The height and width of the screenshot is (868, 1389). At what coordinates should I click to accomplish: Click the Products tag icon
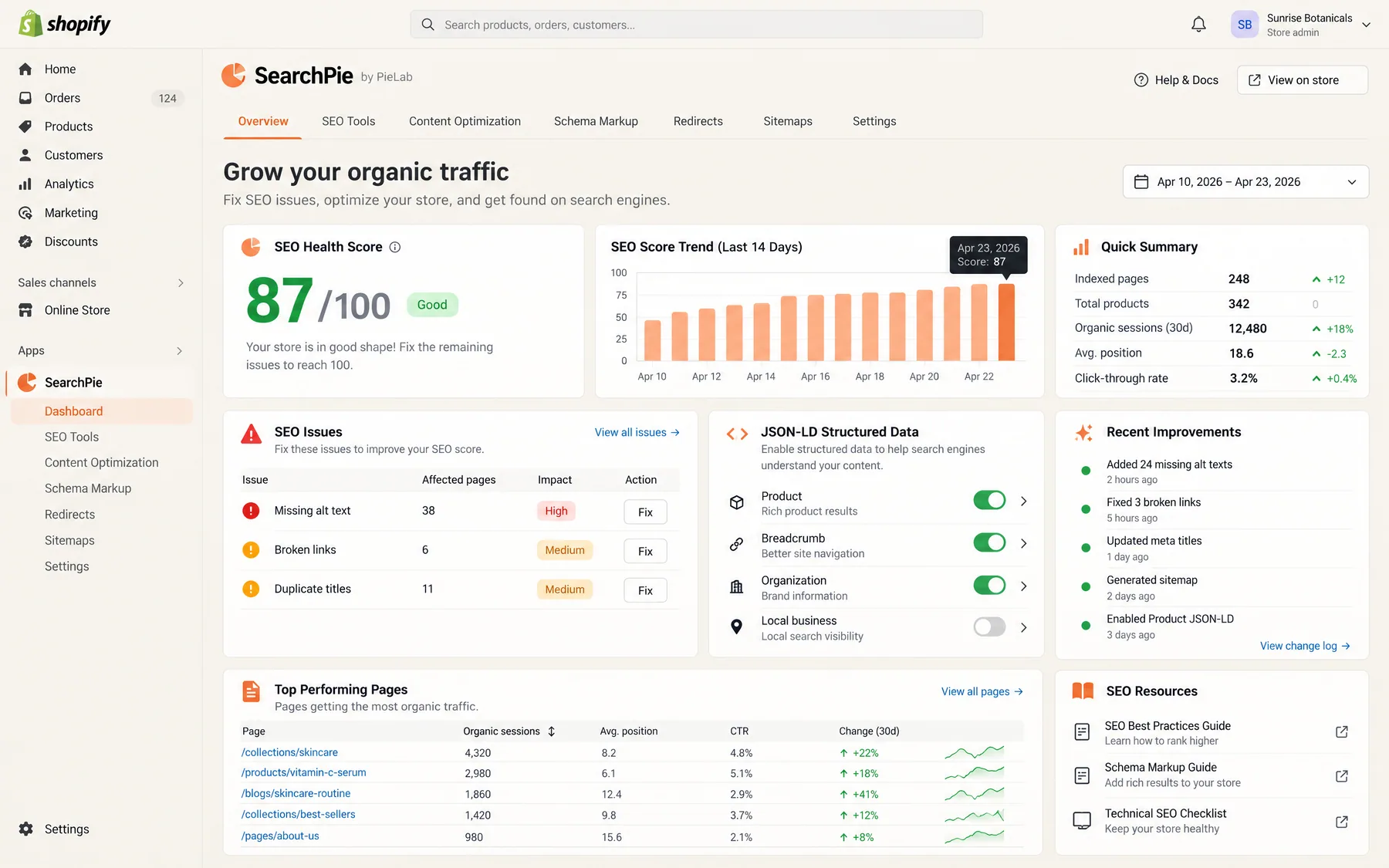(x=25, y=127)
